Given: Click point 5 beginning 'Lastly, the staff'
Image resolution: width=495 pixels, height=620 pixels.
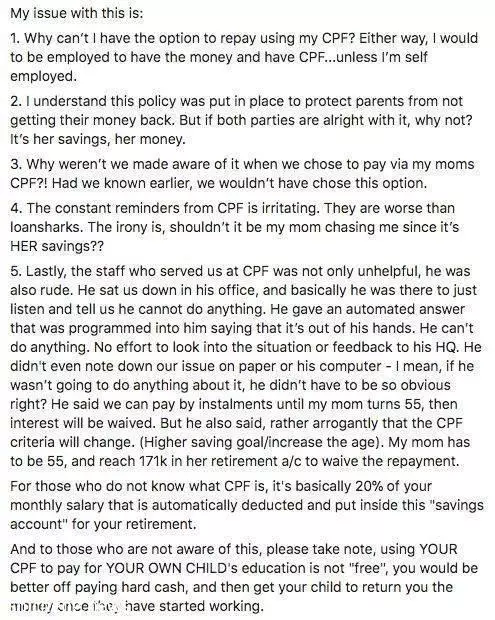Looking at the screenshot, I should [x=246, y=366].
